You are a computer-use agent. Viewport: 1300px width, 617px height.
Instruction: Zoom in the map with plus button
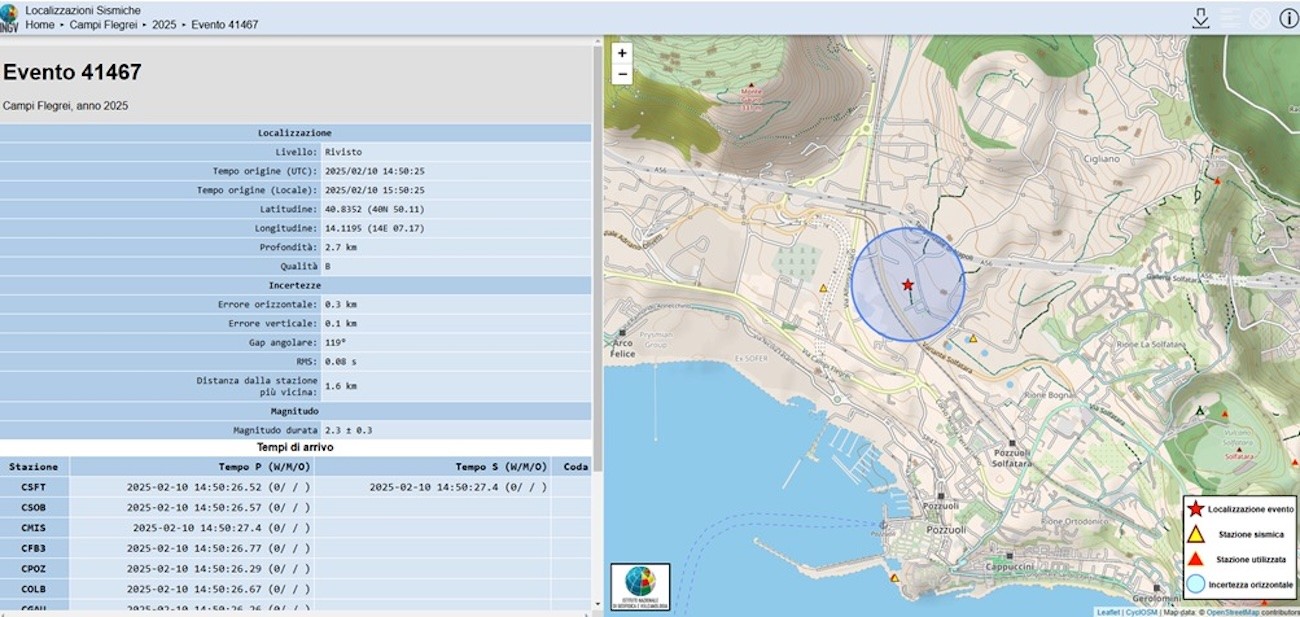coord(622,53)
